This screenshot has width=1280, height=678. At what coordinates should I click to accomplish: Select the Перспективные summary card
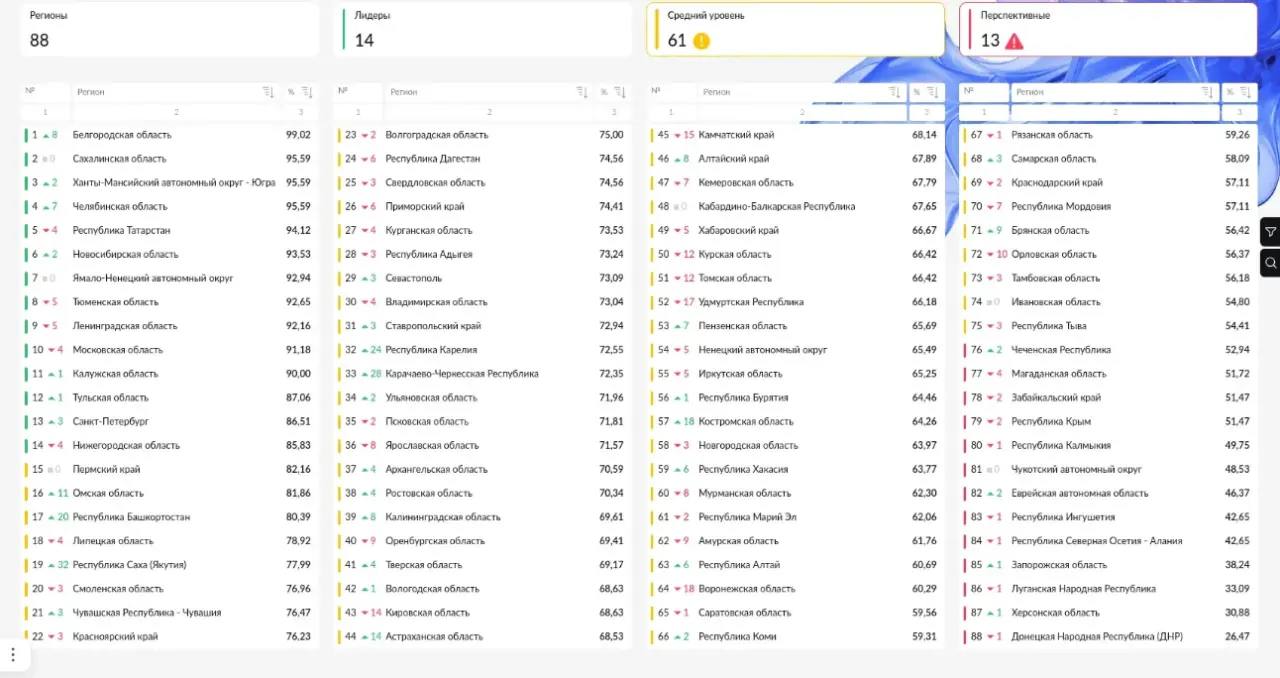pos(1107,29)
